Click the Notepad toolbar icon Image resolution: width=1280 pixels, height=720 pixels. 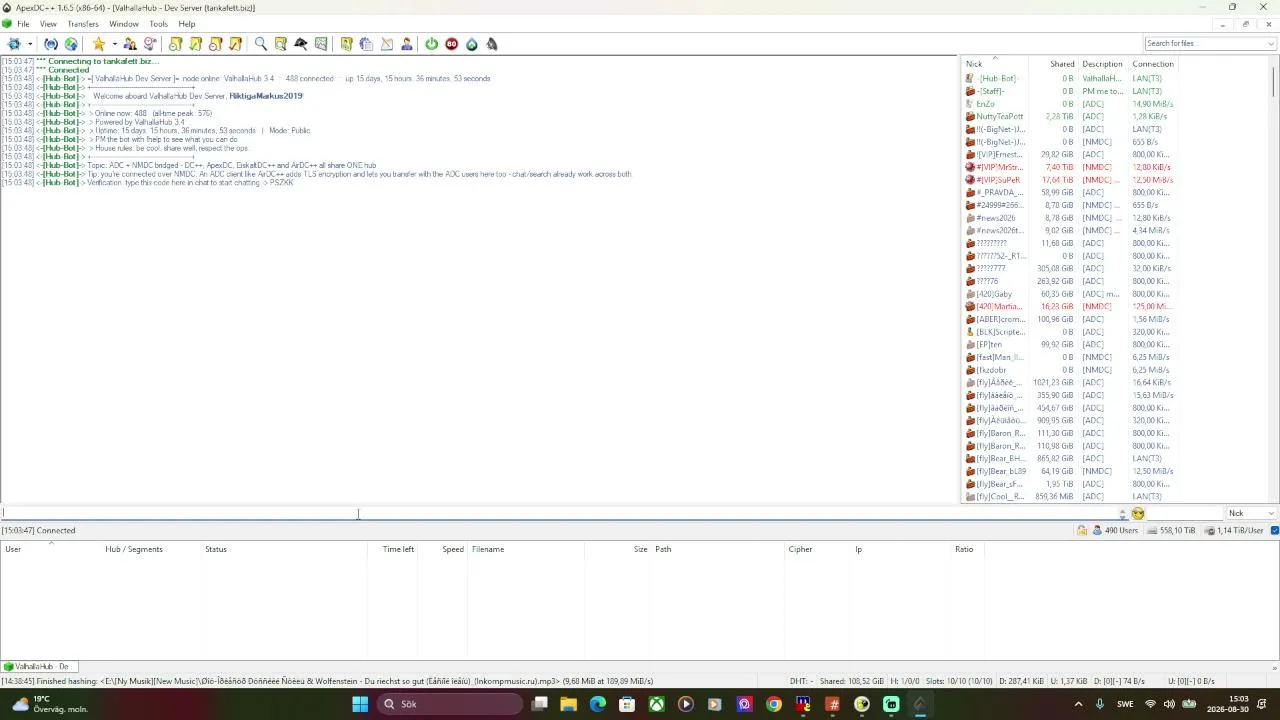(387, 44)
